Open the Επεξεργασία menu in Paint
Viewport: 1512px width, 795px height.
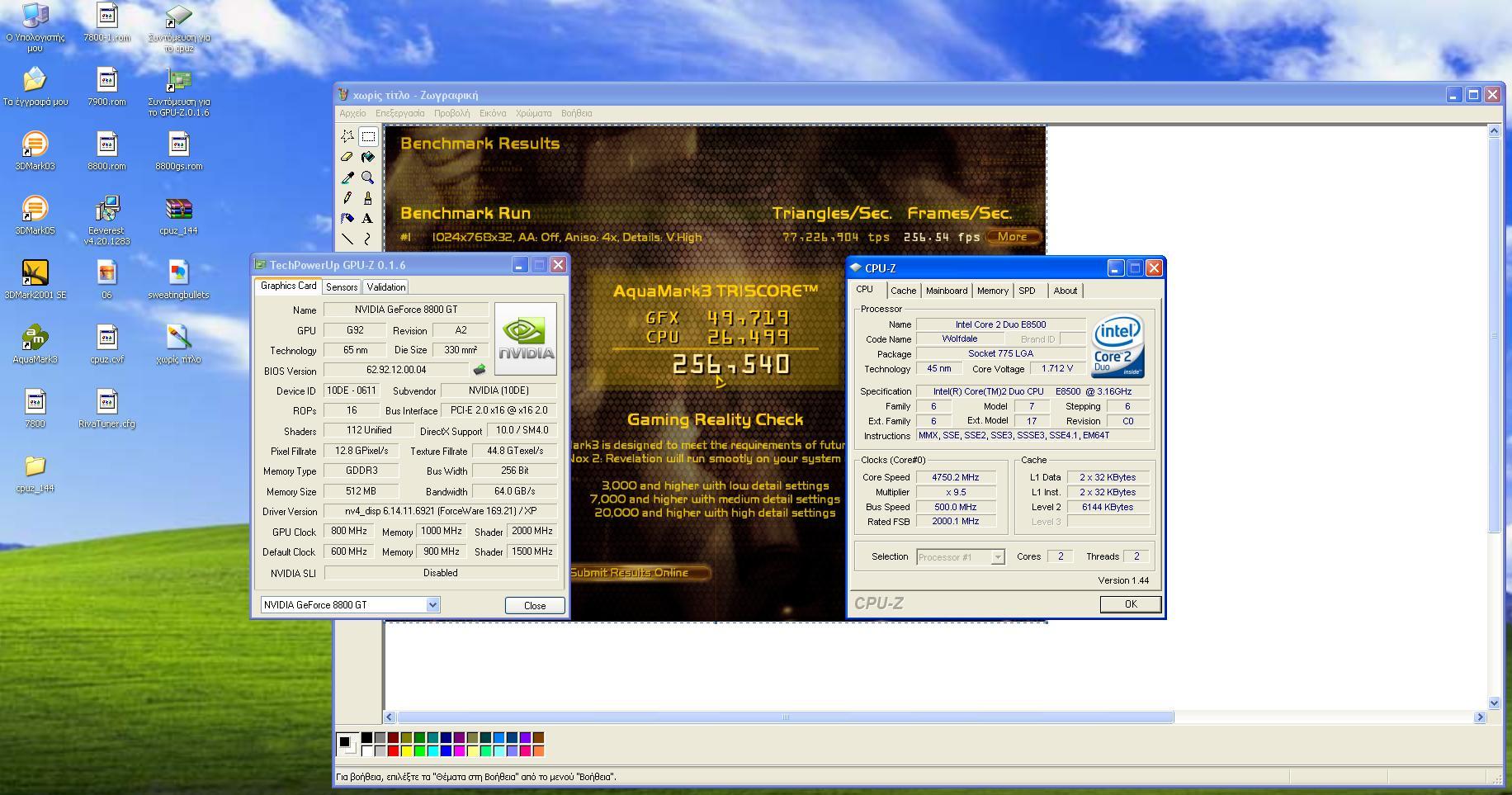coord(399,113)
